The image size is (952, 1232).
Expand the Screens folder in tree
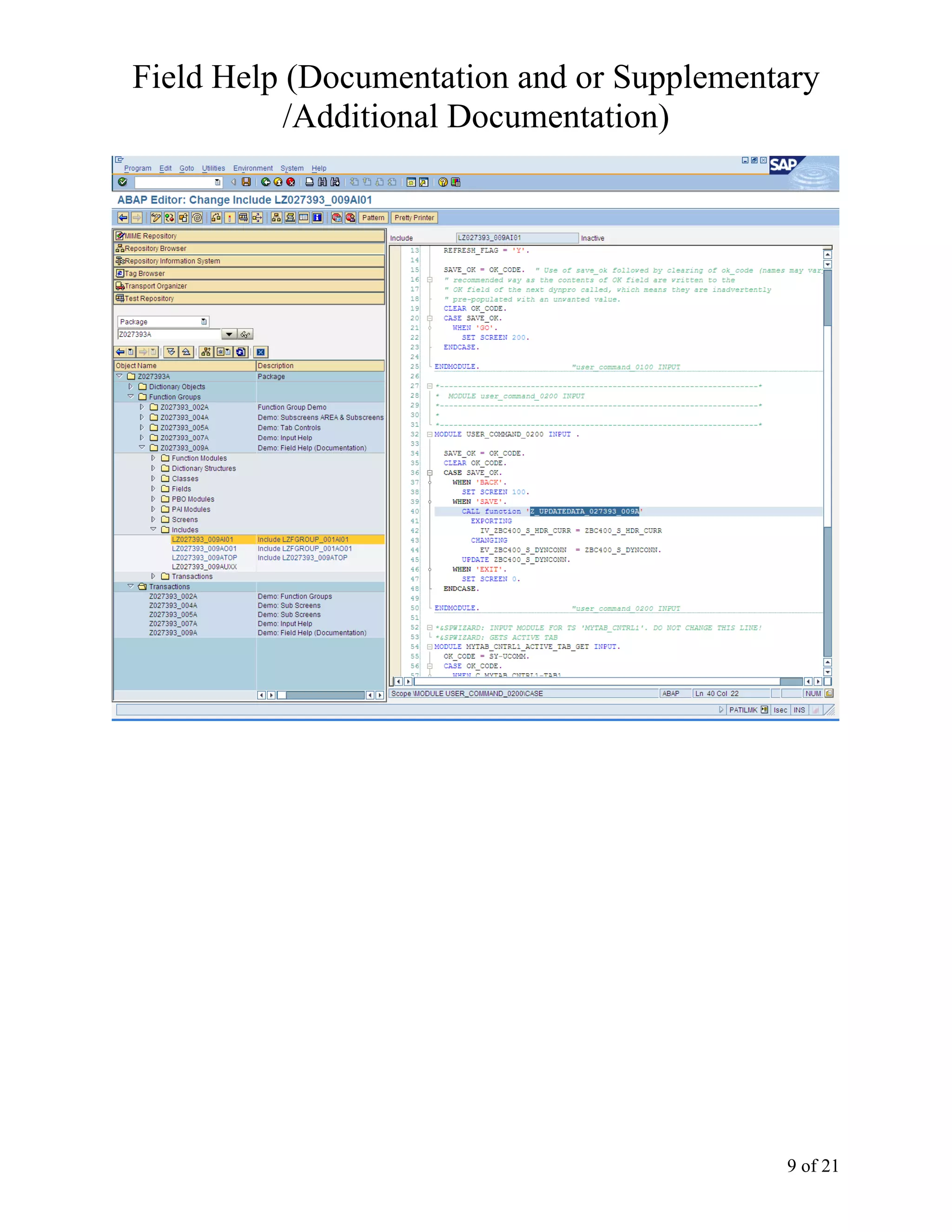point(153,519)
